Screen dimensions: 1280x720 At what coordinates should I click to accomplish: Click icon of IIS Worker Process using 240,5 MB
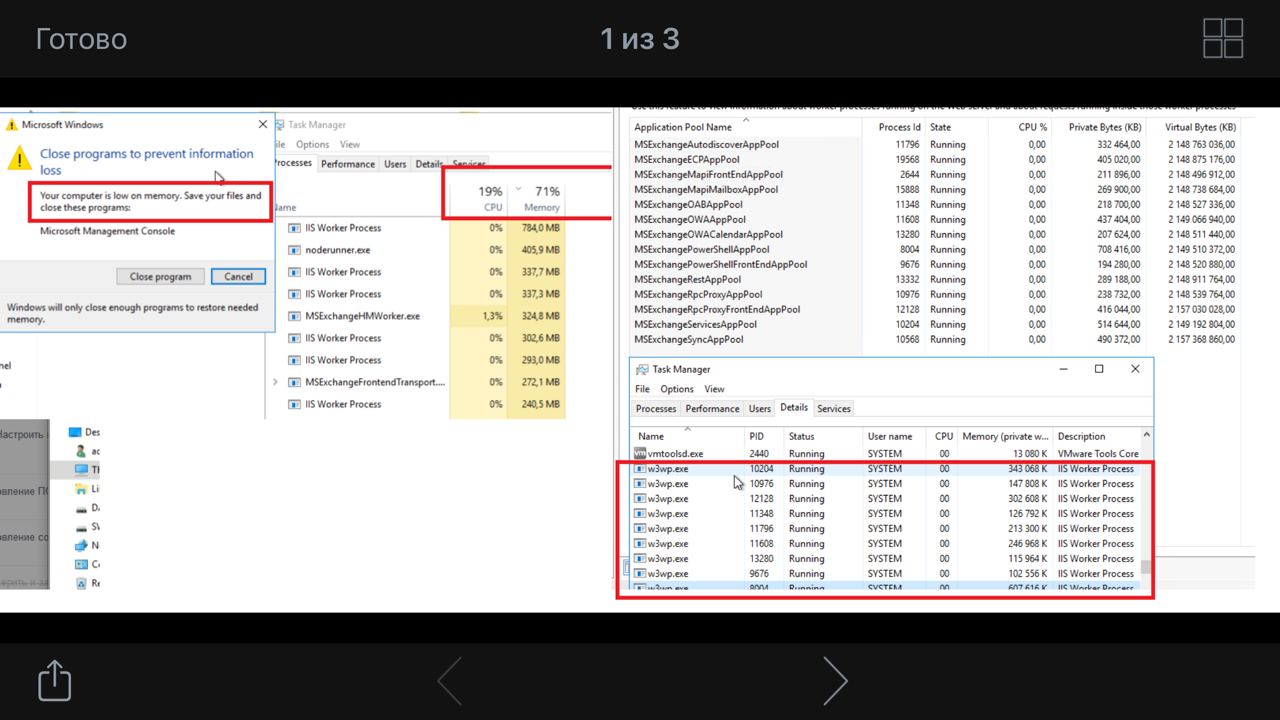294,404
